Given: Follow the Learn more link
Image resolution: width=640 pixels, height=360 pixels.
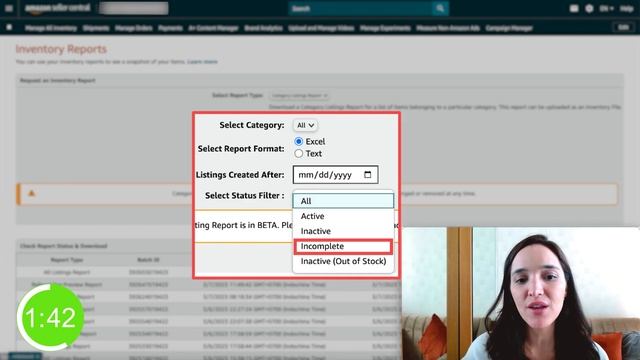Looking at the screenshot, I should click(x=202, y=62).
